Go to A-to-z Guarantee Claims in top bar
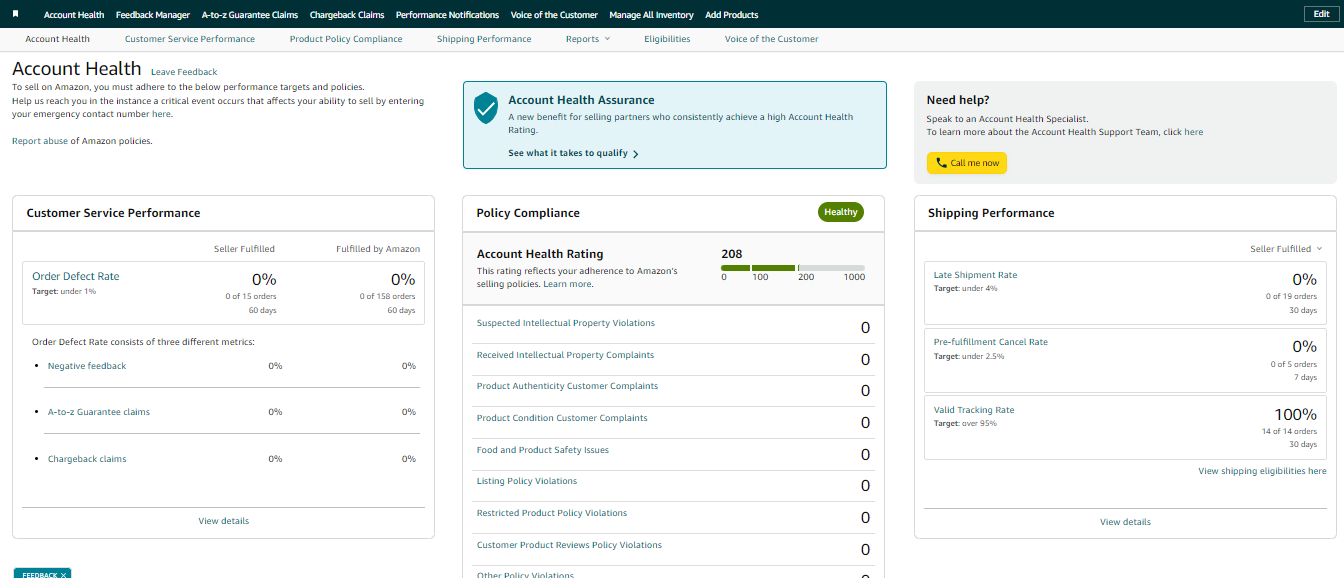 (250, 15)
